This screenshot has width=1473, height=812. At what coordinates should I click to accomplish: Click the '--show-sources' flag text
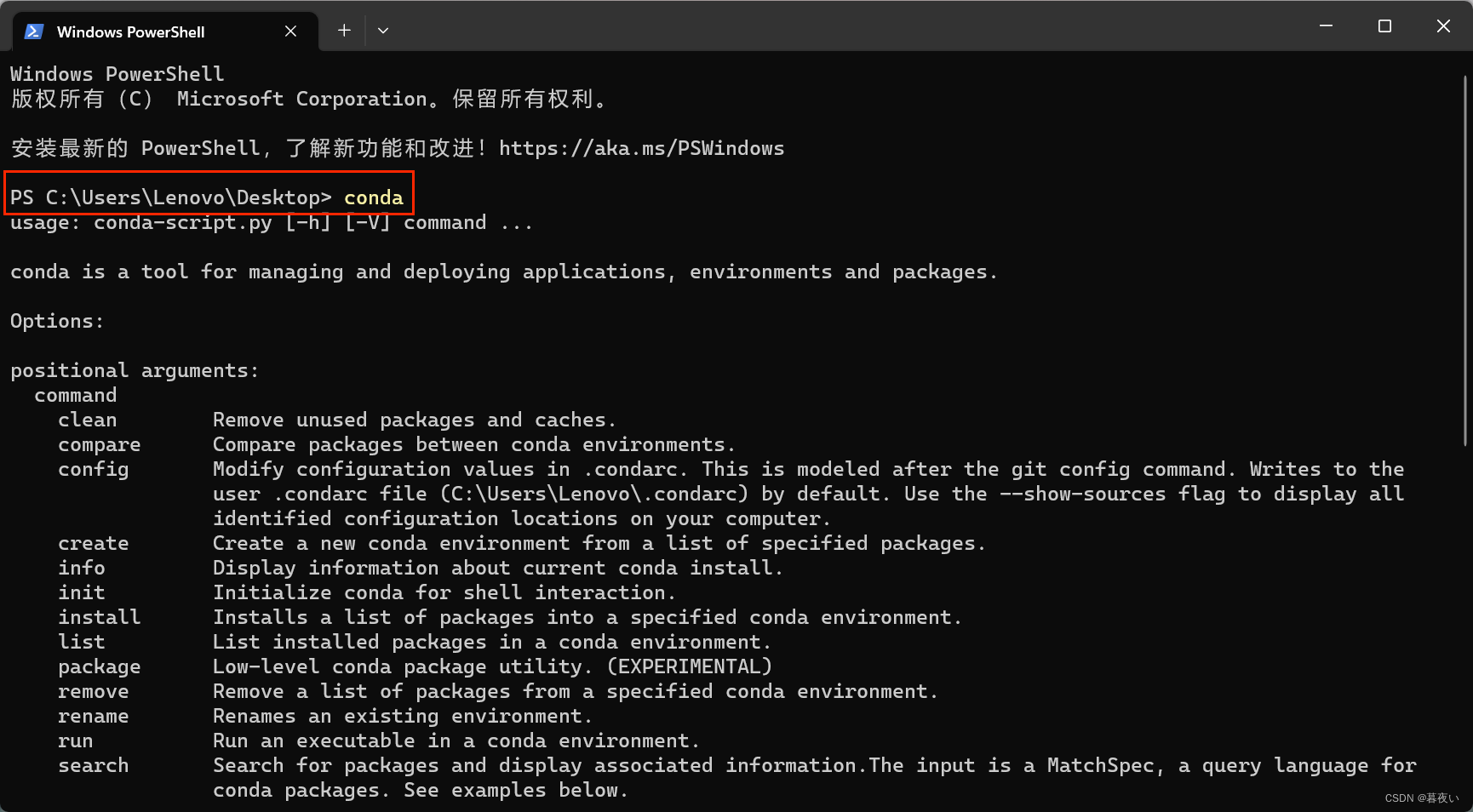click(1083, 494)
